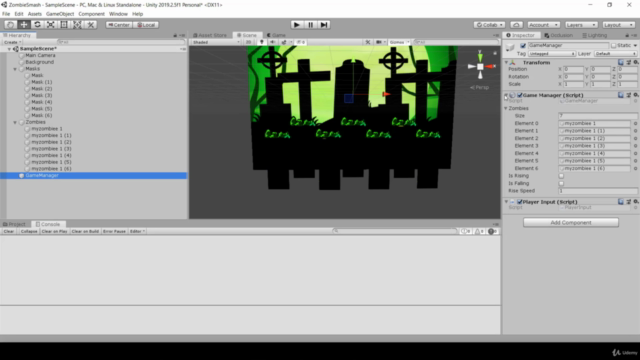640x360 pixels.
Task: Open scene effects dropdown icon
Action: click(286, 42)
